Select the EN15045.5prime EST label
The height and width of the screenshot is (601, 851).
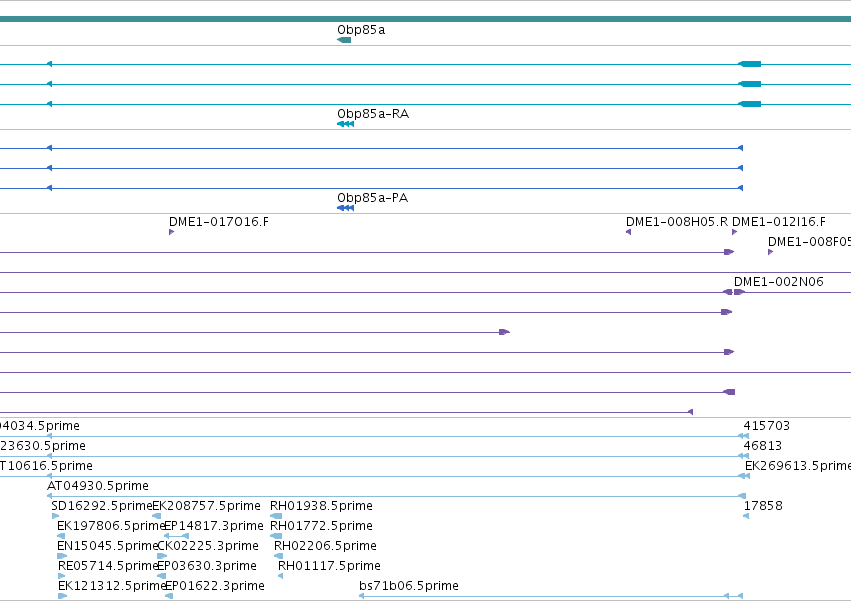coord(107,546)
